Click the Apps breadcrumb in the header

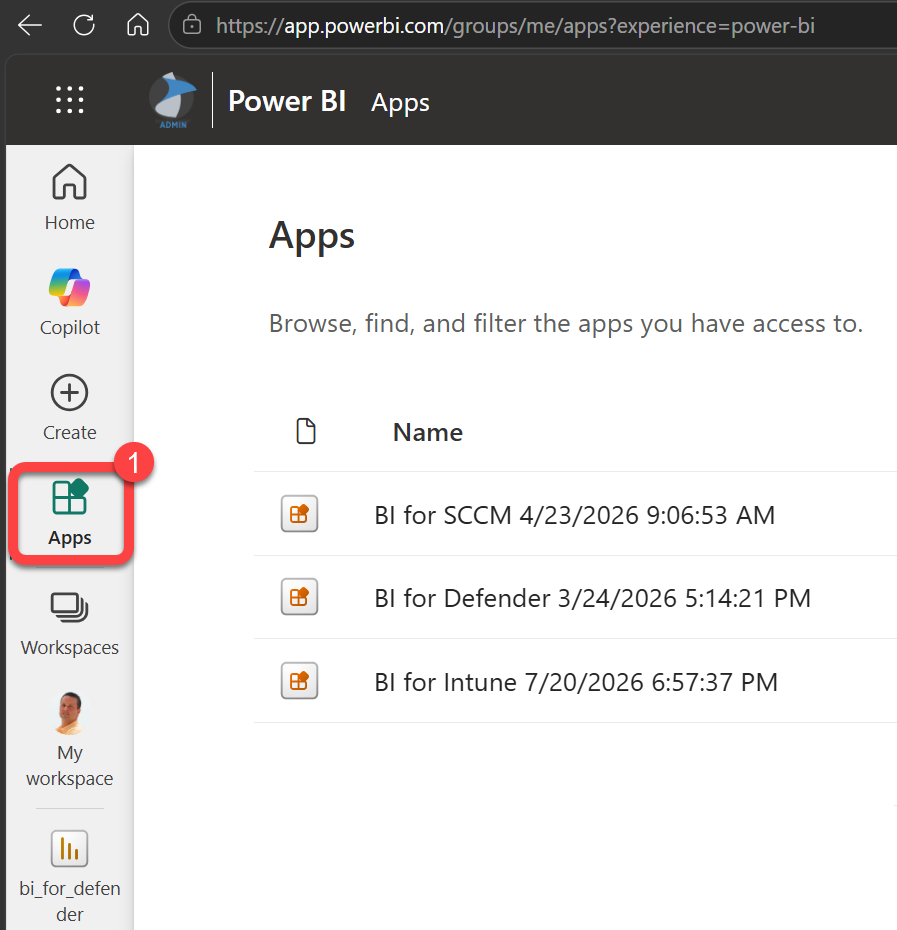400,103
